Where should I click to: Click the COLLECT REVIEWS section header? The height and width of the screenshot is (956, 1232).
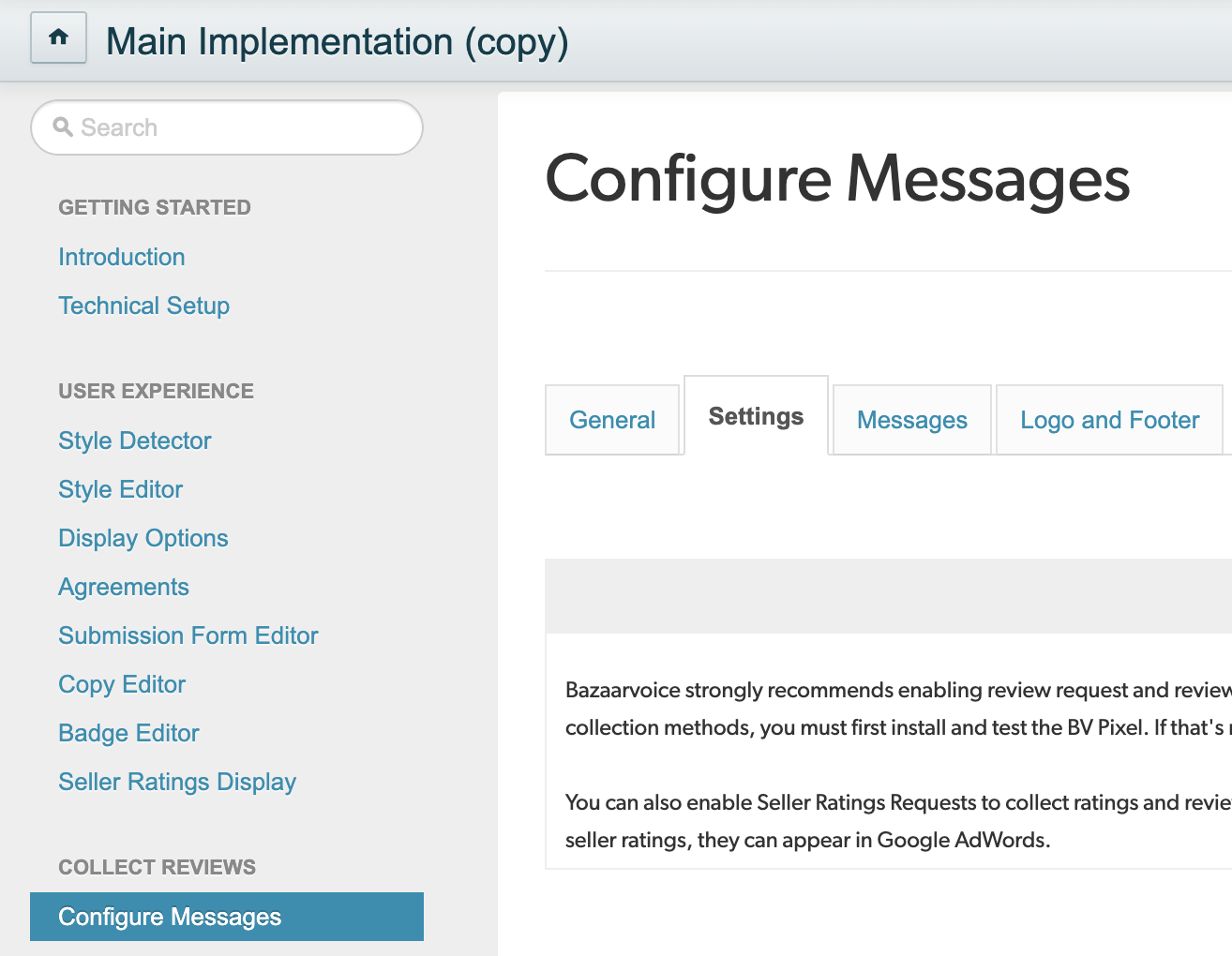(x=157, y=867)
